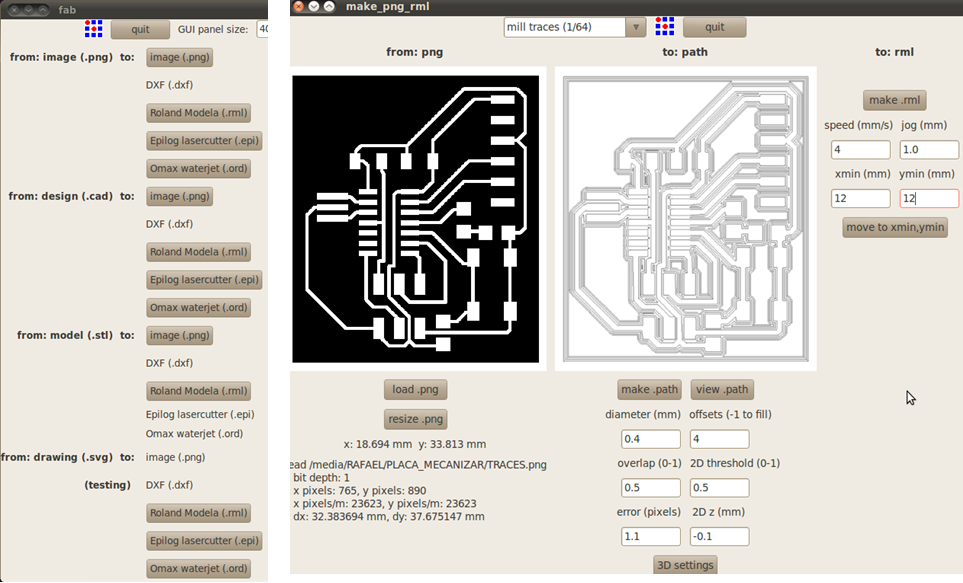The image size is (963, 583).
Task: Click Epilog lasercutter (.epi) text under from: model
Action: tap(200, 415)
